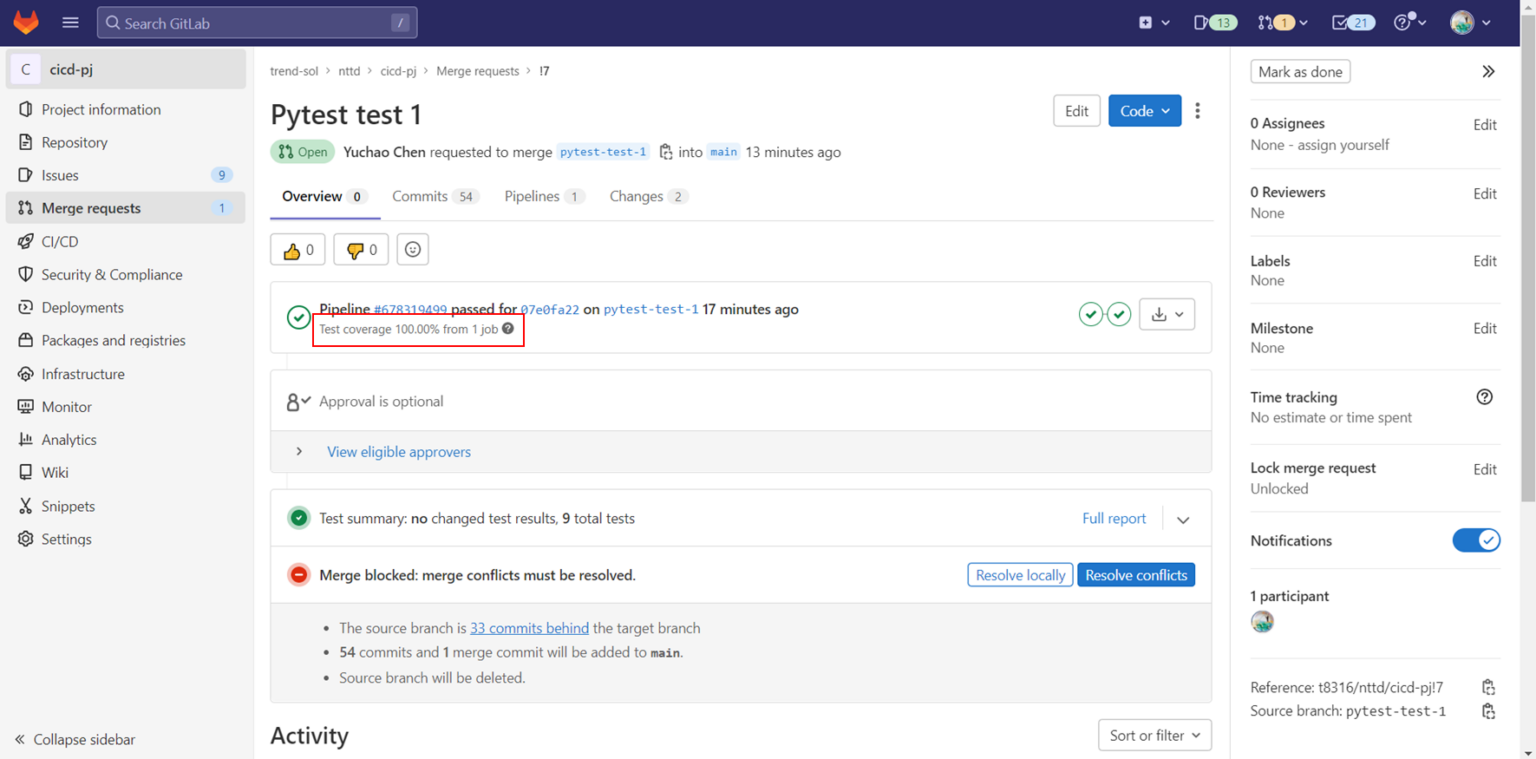The width and height of the screenshot is (1536, 759).
Task: Switch to the Pipelines tab
Action: 533,196
